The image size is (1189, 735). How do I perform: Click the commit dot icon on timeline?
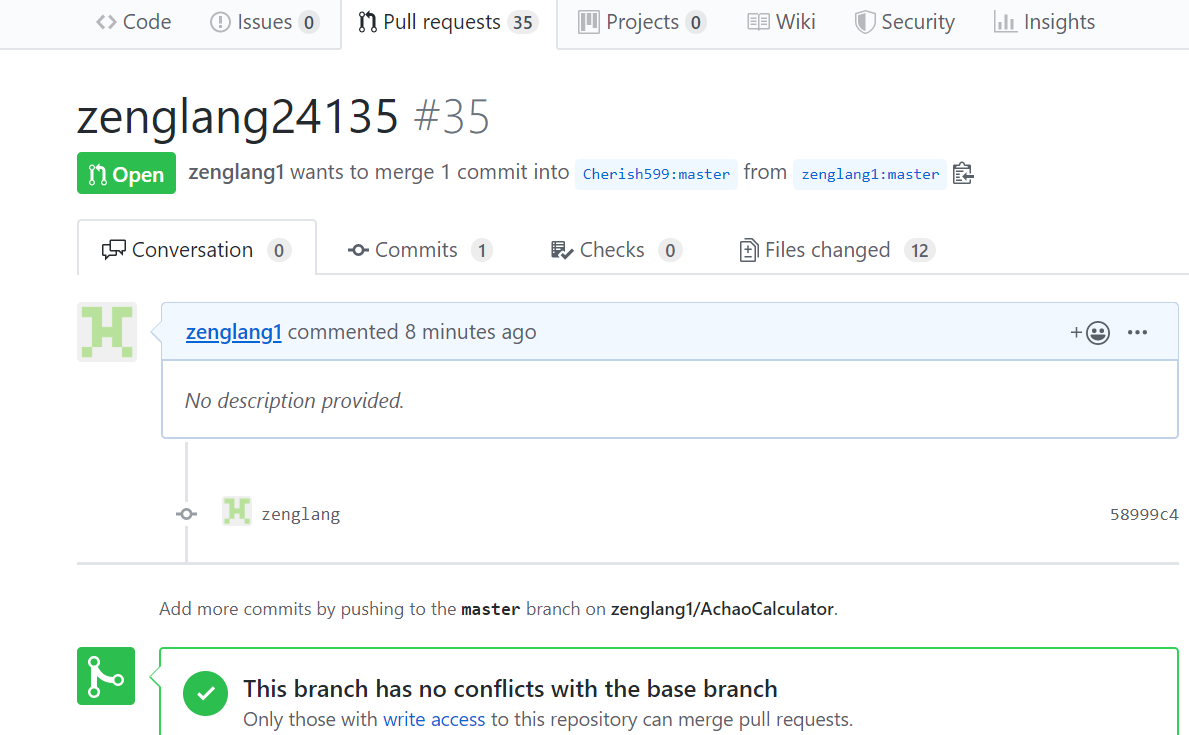(x=187, y=514)
